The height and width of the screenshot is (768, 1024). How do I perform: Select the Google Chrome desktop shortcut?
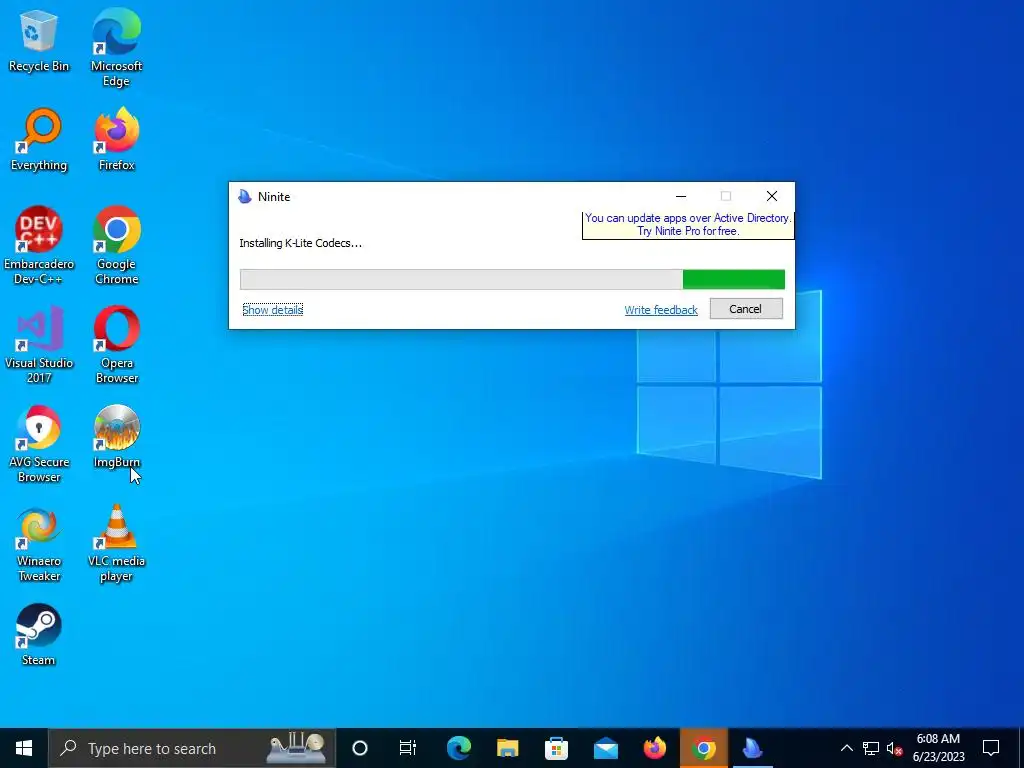(116, 246)
